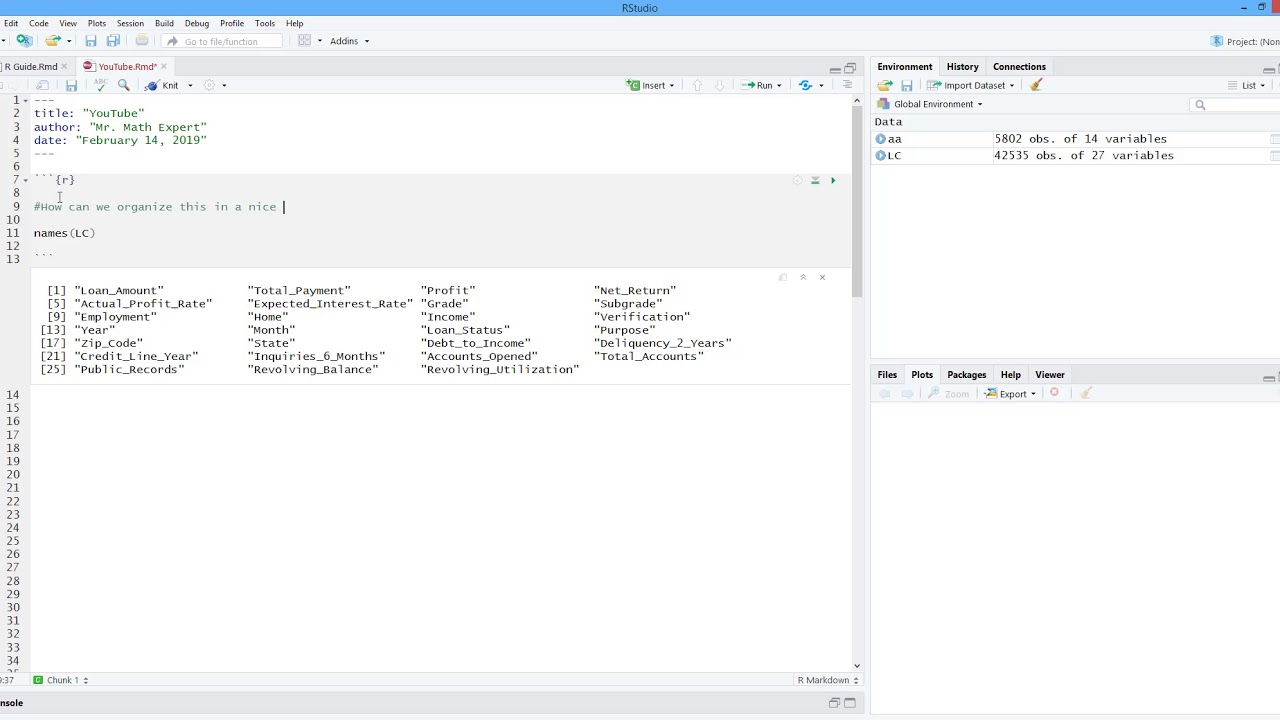Click "42535 obs. of 27 variables" text

coord(1084,156)
